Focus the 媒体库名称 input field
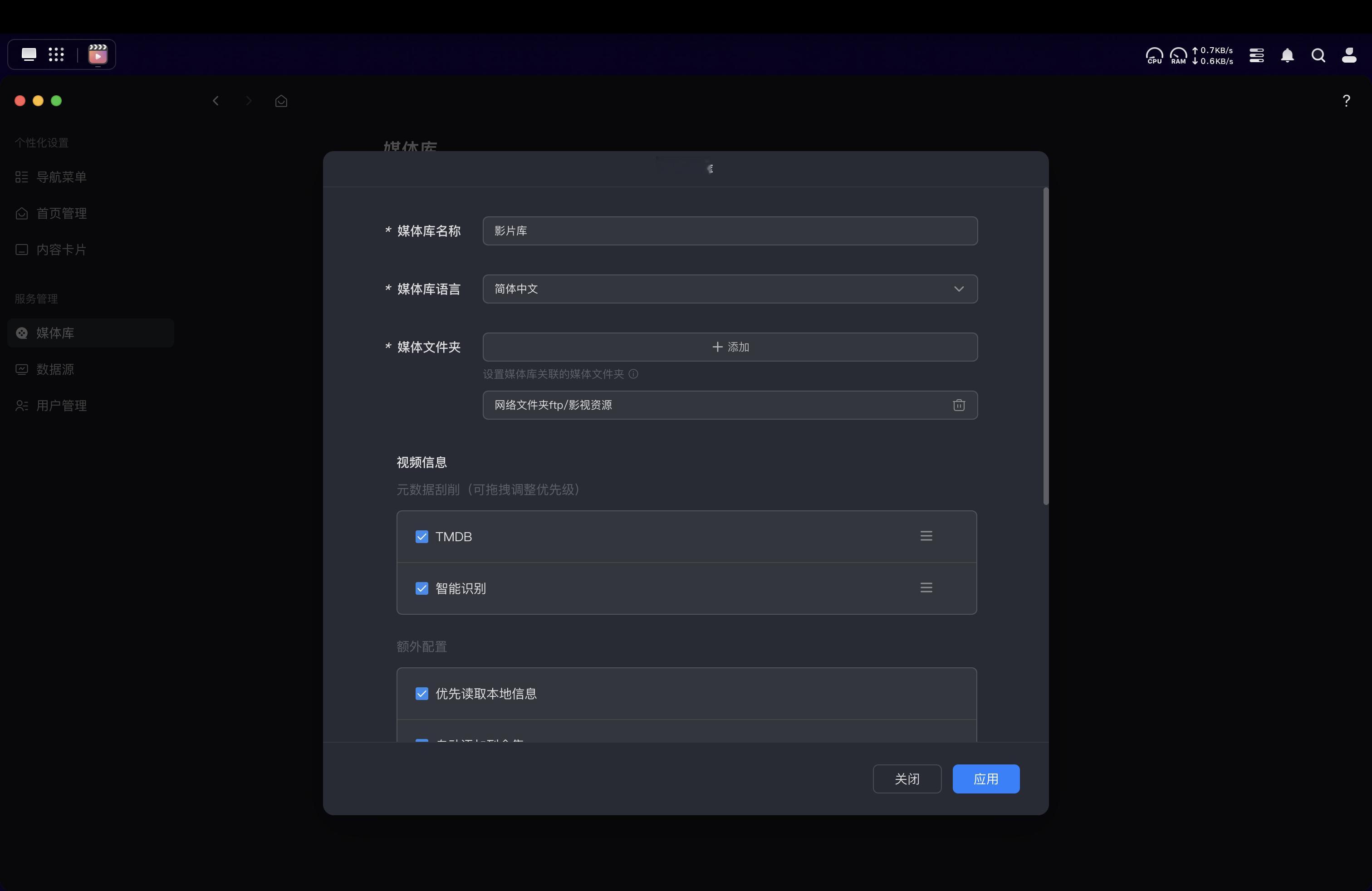Image resolution: width=1372 pixels, height=891 pixels. coord(730,231)
